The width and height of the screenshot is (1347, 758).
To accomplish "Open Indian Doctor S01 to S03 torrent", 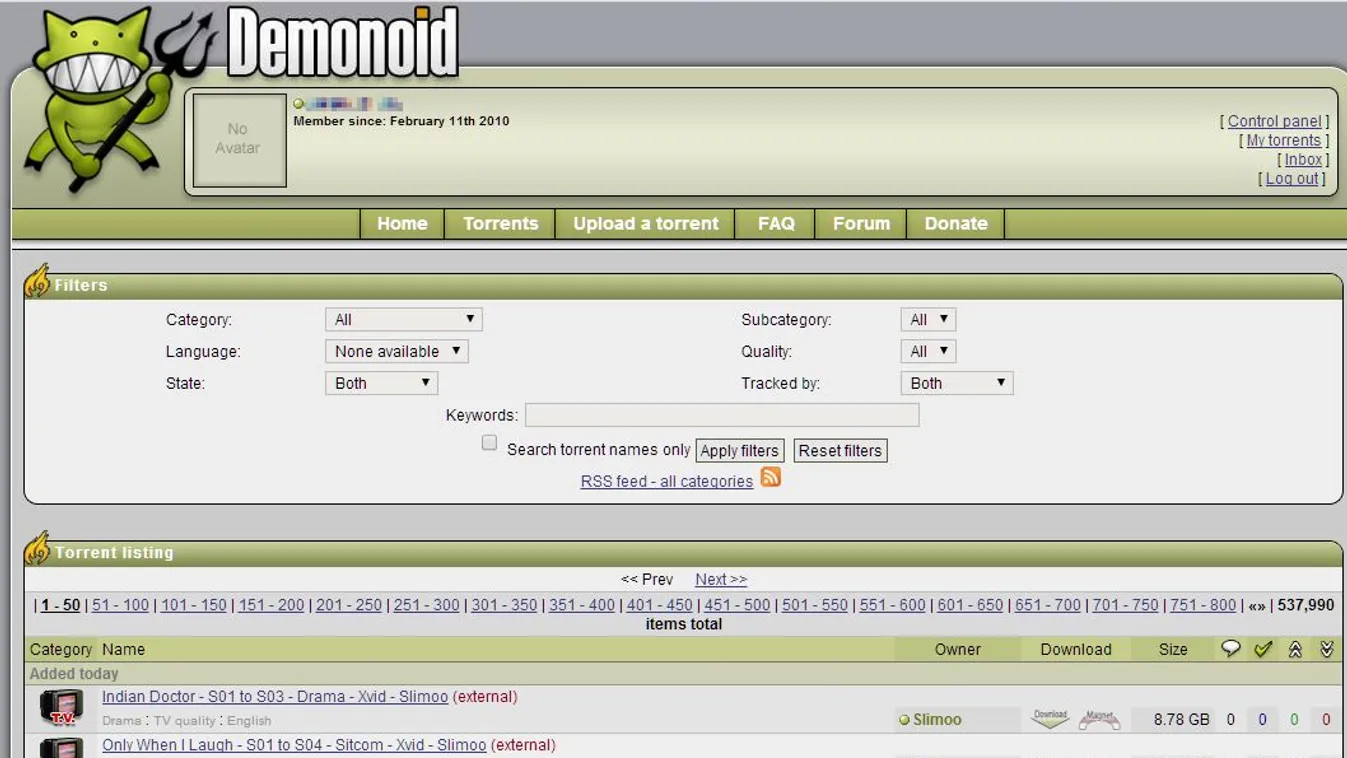I will click(275, 697).
